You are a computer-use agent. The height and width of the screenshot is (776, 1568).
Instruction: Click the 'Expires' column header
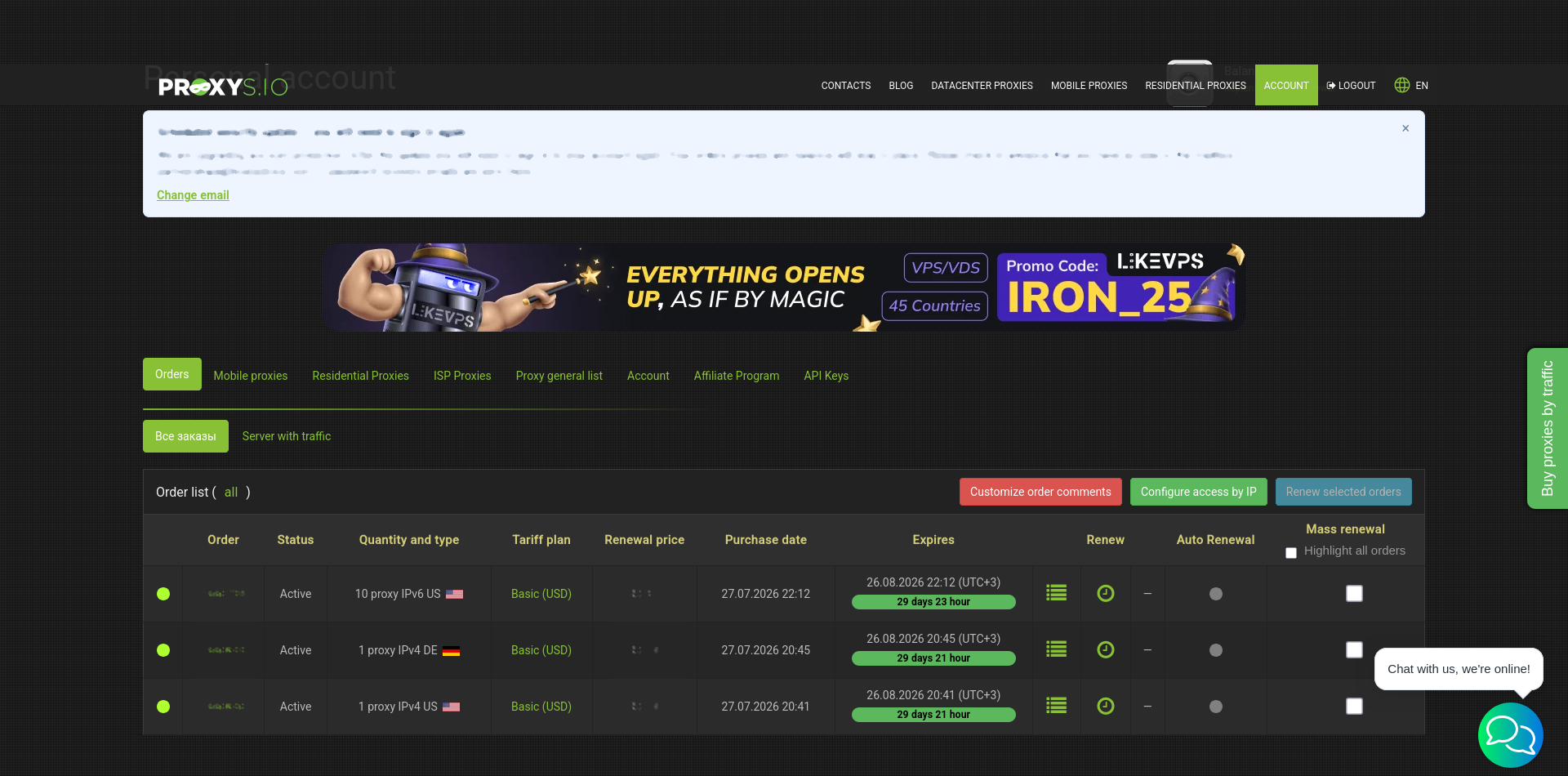point(933,540)
